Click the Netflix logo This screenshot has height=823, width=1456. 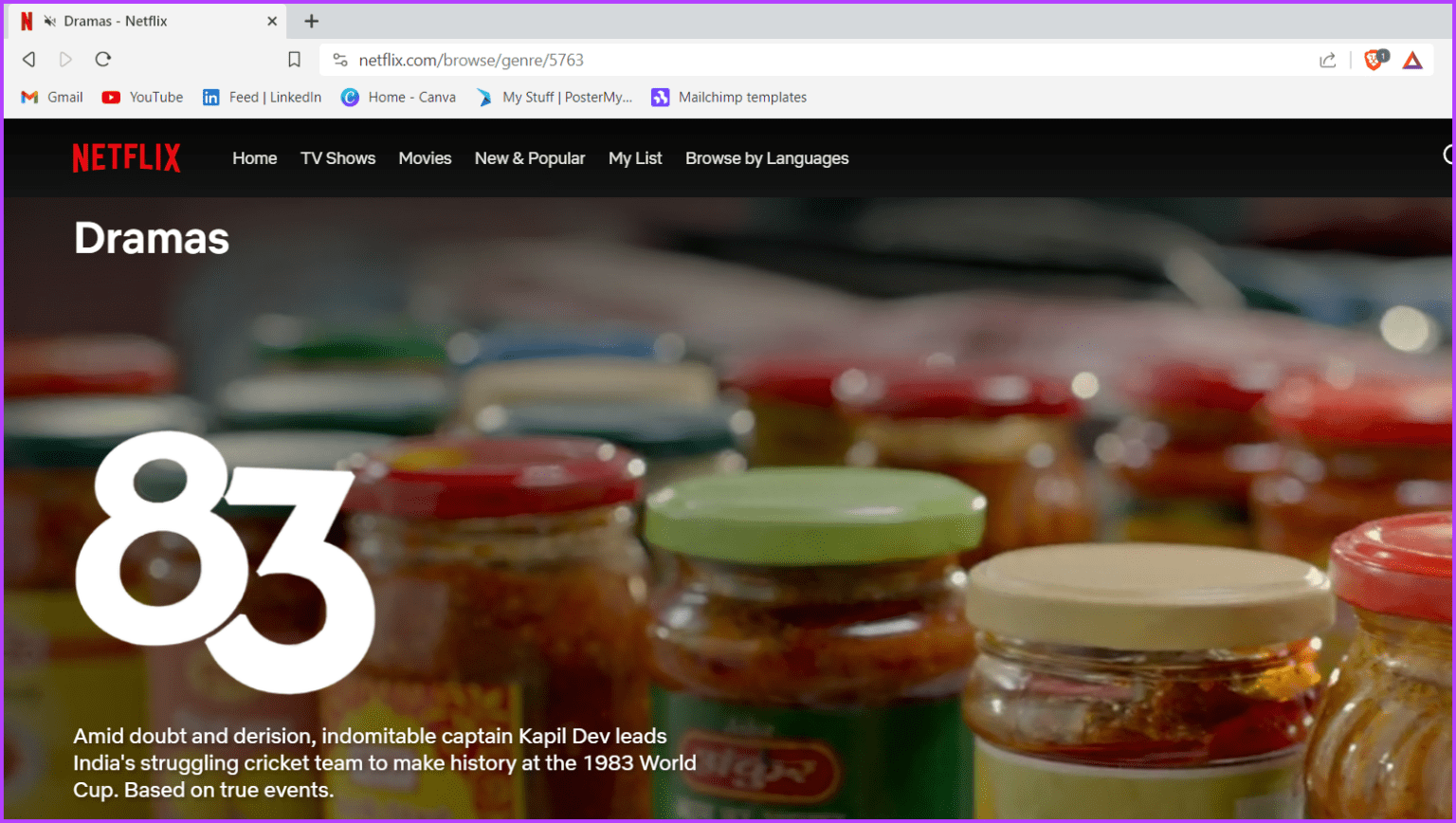pyautogui.click(x=126, y=158)
